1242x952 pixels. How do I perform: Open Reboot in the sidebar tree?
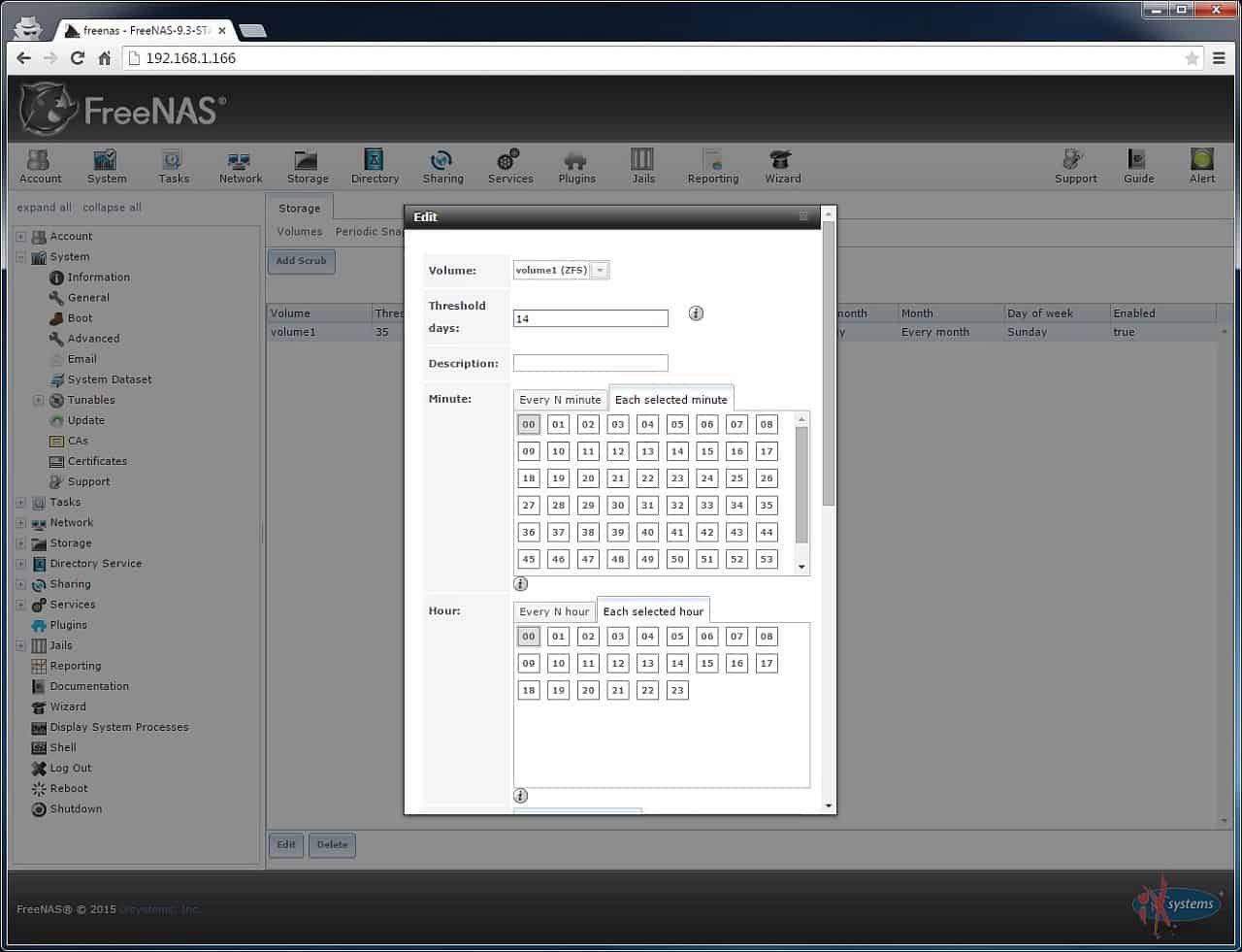point(69,788)
